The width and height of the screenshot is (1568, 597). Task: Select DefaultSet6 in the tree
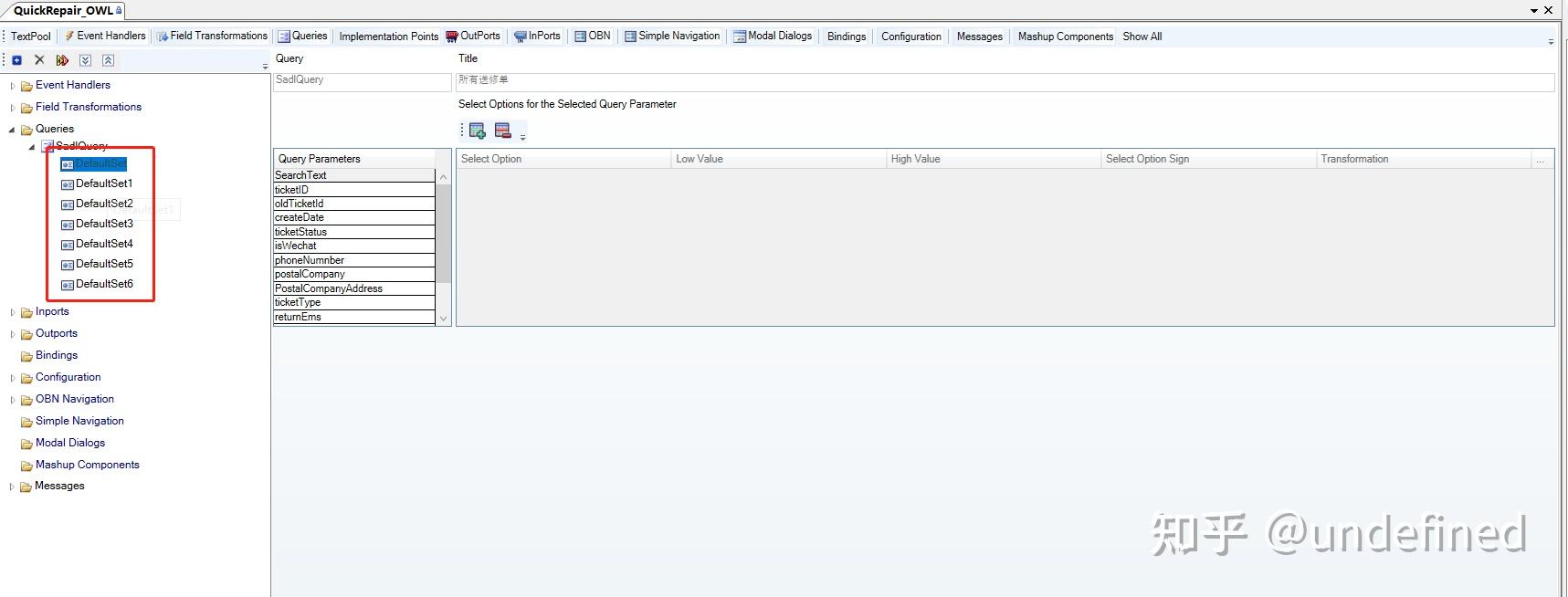pos(97,284)
